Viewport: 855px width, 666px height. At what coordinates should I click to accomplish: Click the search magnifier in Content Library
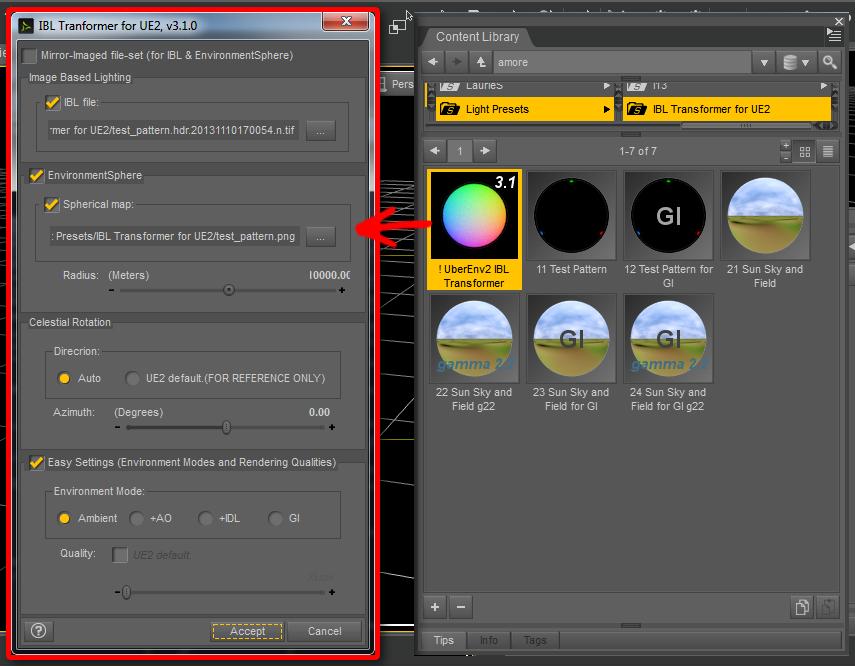coord(829,62)
